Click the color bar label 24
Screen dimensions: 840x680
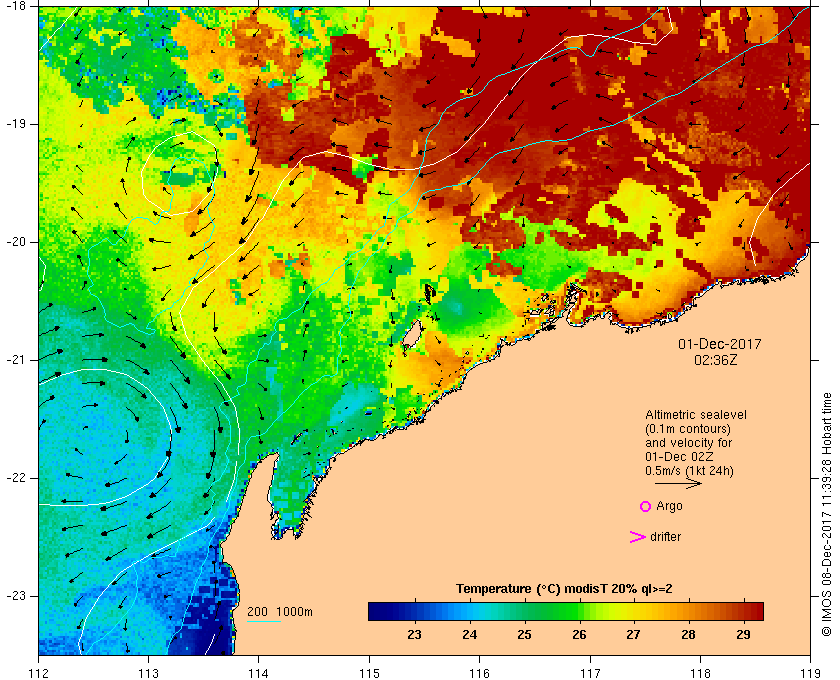pyautogui.click(x=470, y=635)
